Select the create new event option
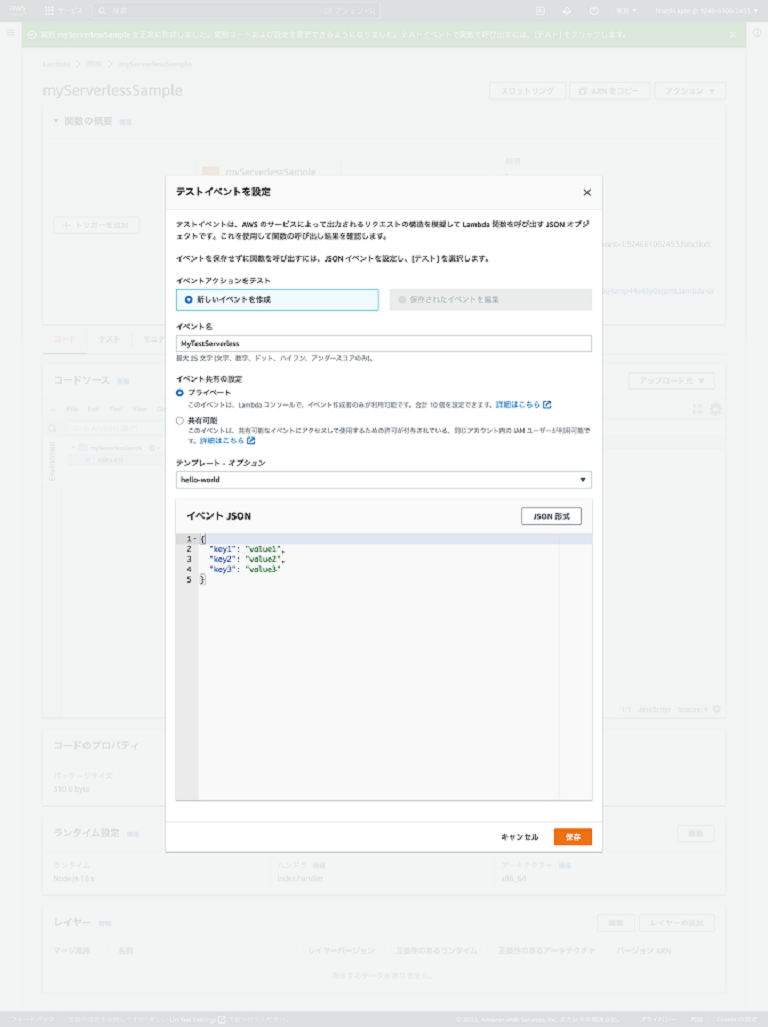This screenshot has width=768, height=1027. click(277, 300)
